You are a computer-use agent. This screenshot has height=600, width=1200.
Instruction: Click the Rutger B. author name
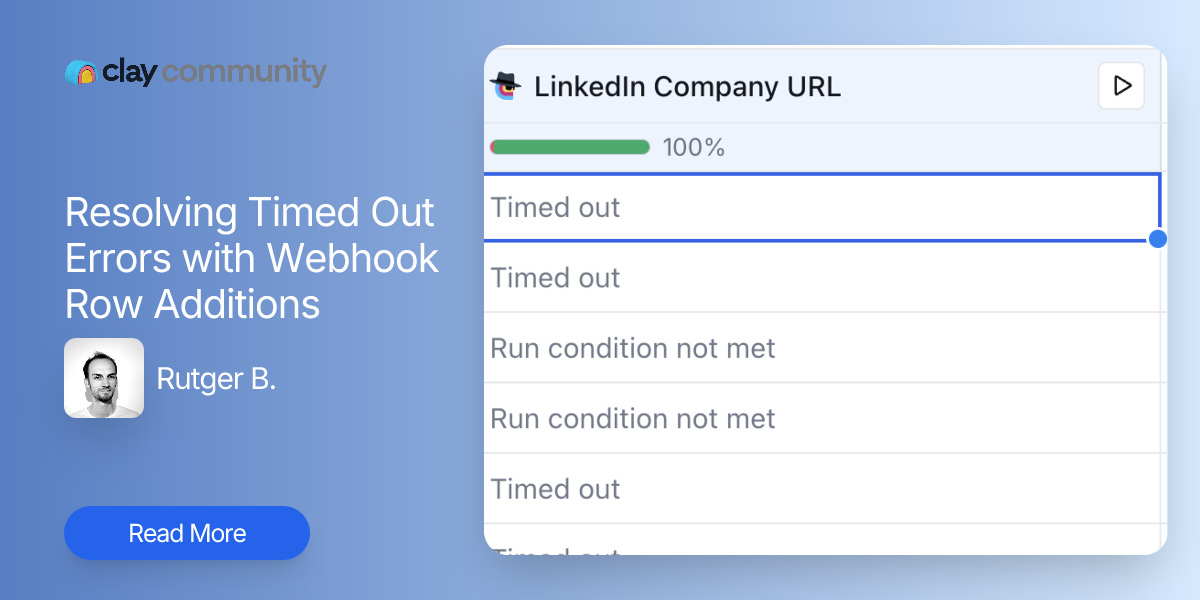point(216,379)
